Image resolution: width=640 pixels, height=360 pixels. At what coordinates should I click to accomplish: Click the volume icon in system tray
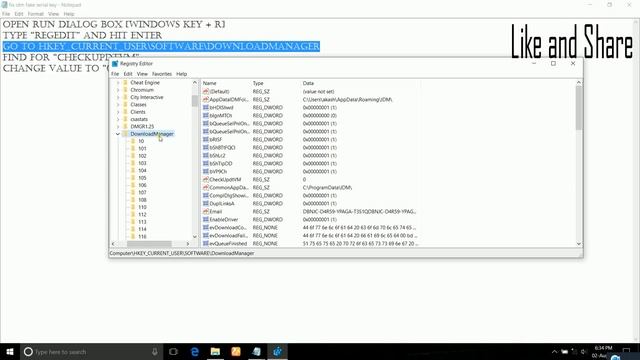[x=584, y=351]
